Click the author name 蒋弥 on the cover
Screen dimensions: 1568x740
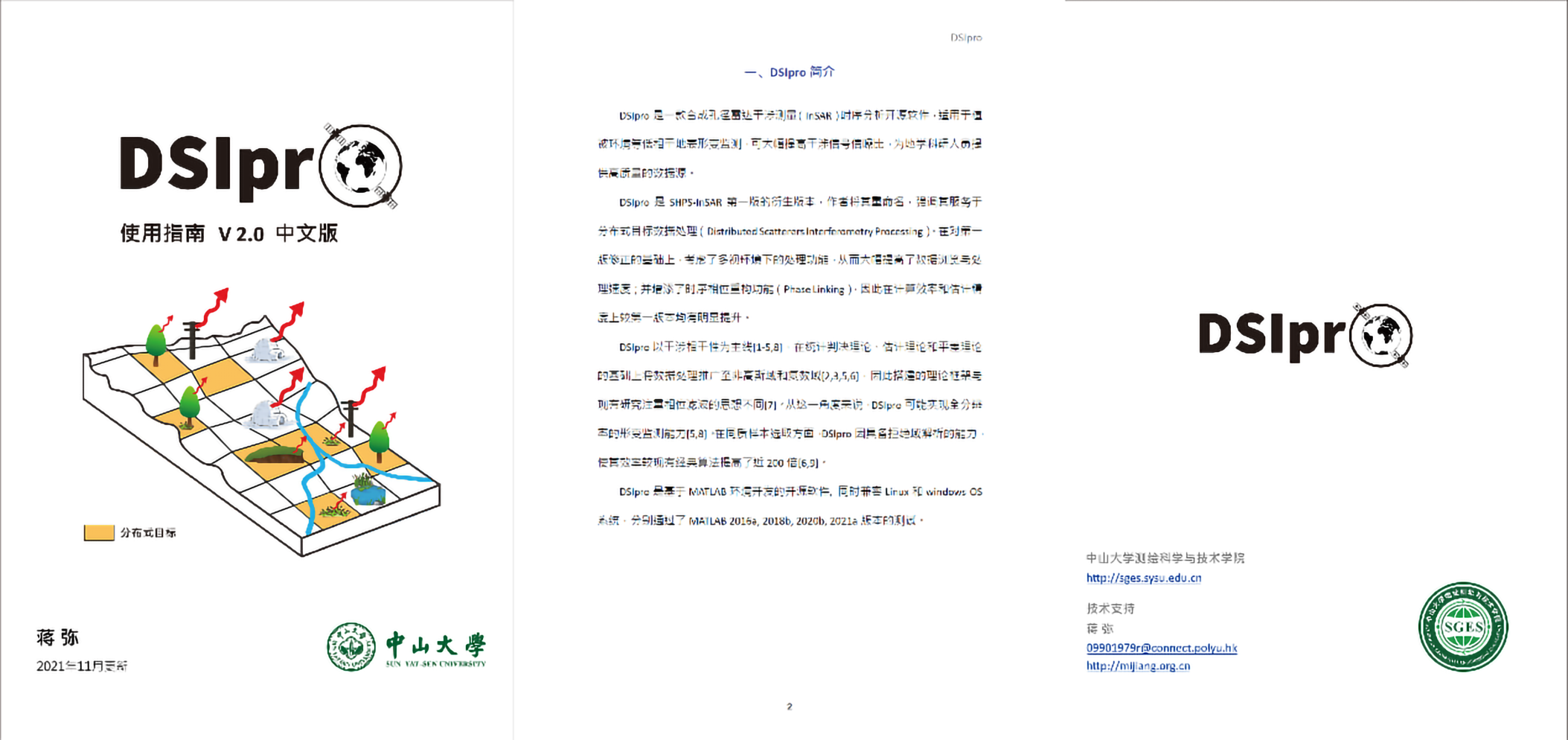click(x=57, y=637)
